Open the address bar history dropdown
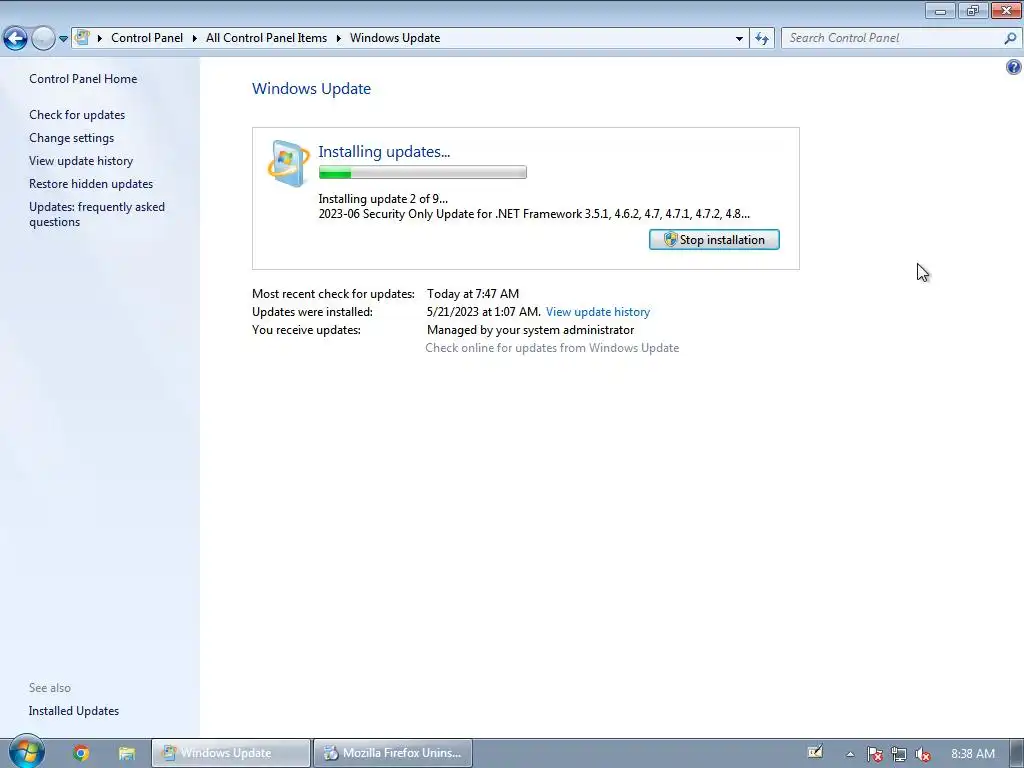The width and height of the screenshot is (1024, 768). [739, 39]
